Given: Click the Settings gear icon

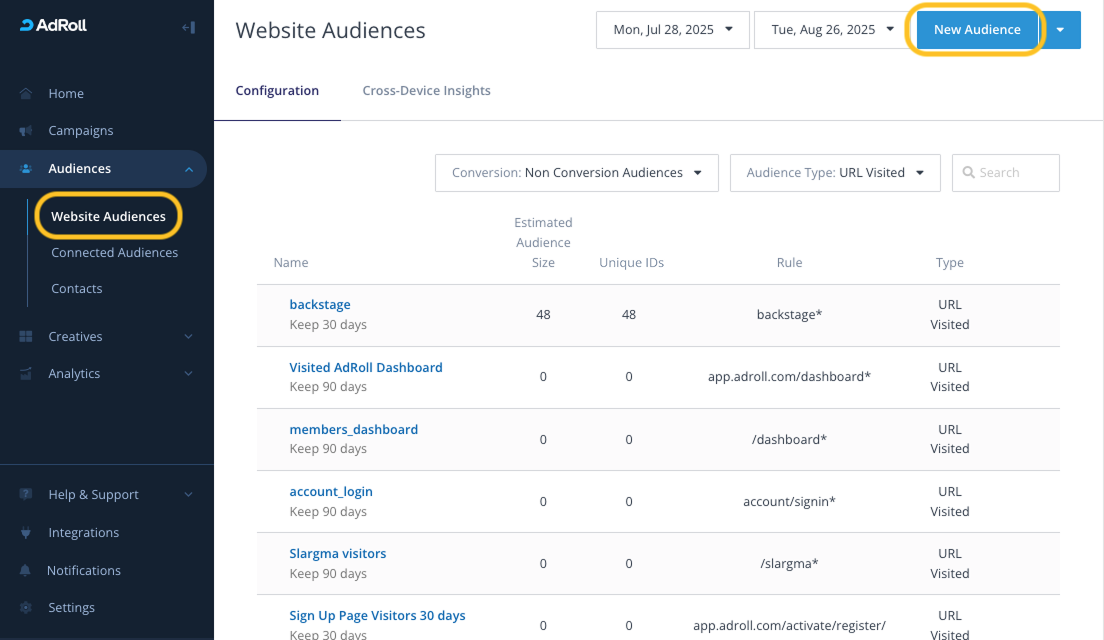Looking at the screenshot, I should 26,608.
